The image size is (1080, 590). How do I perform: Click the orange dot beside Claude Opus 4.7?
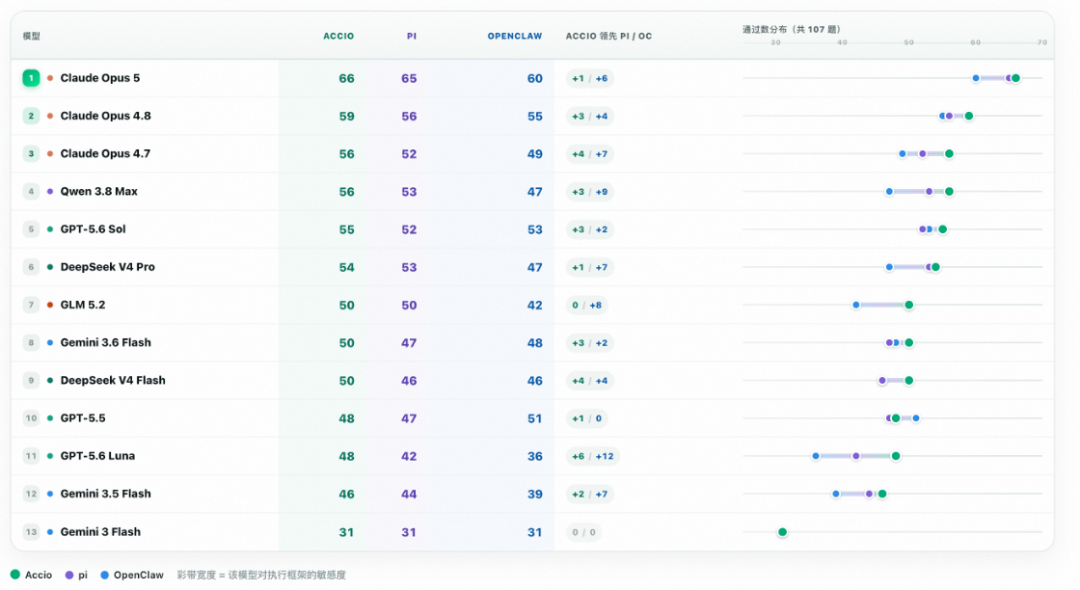click(x=50, y=154)
